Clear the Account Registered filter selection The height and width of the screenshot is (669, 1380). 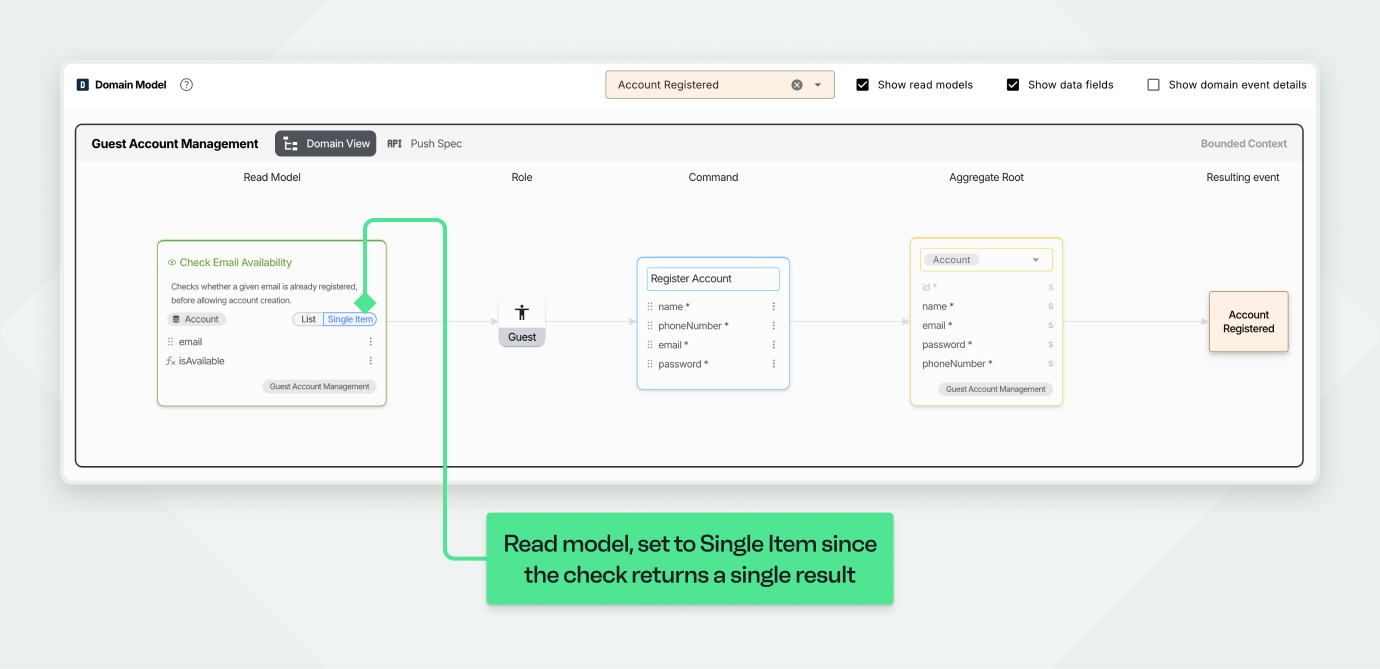point(797,85)
